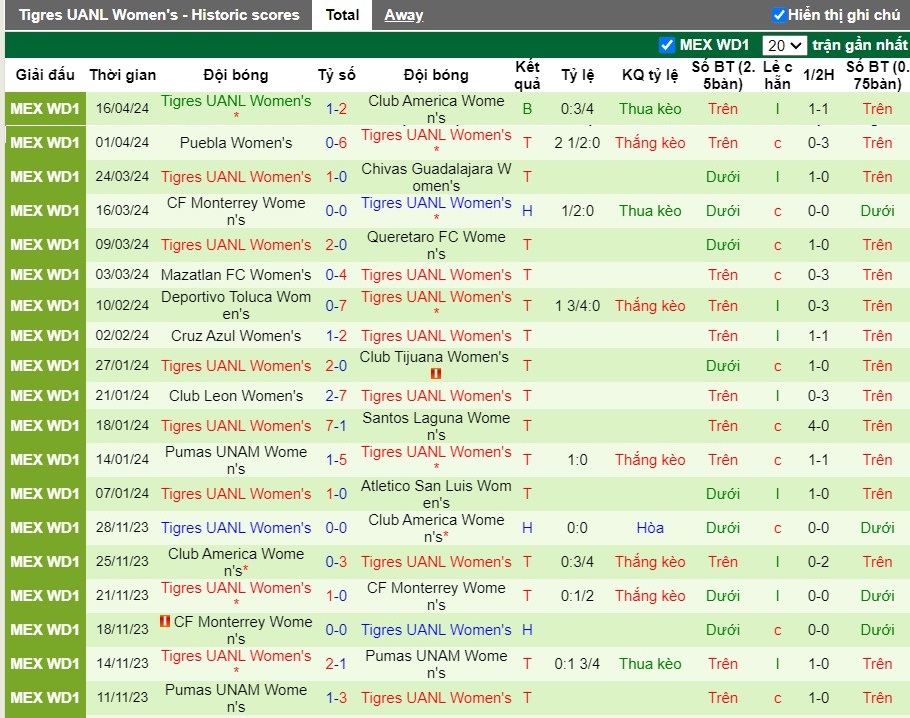Click the Lẻ chẵn column header
910x718 pixels.
click(777, 75)
